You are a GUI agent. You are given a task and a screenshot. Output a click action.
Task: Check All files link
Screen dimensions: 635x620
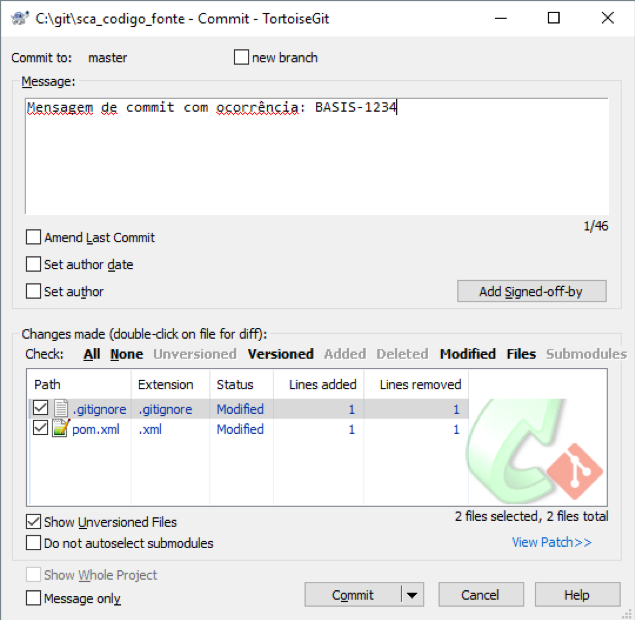point(92,354)
